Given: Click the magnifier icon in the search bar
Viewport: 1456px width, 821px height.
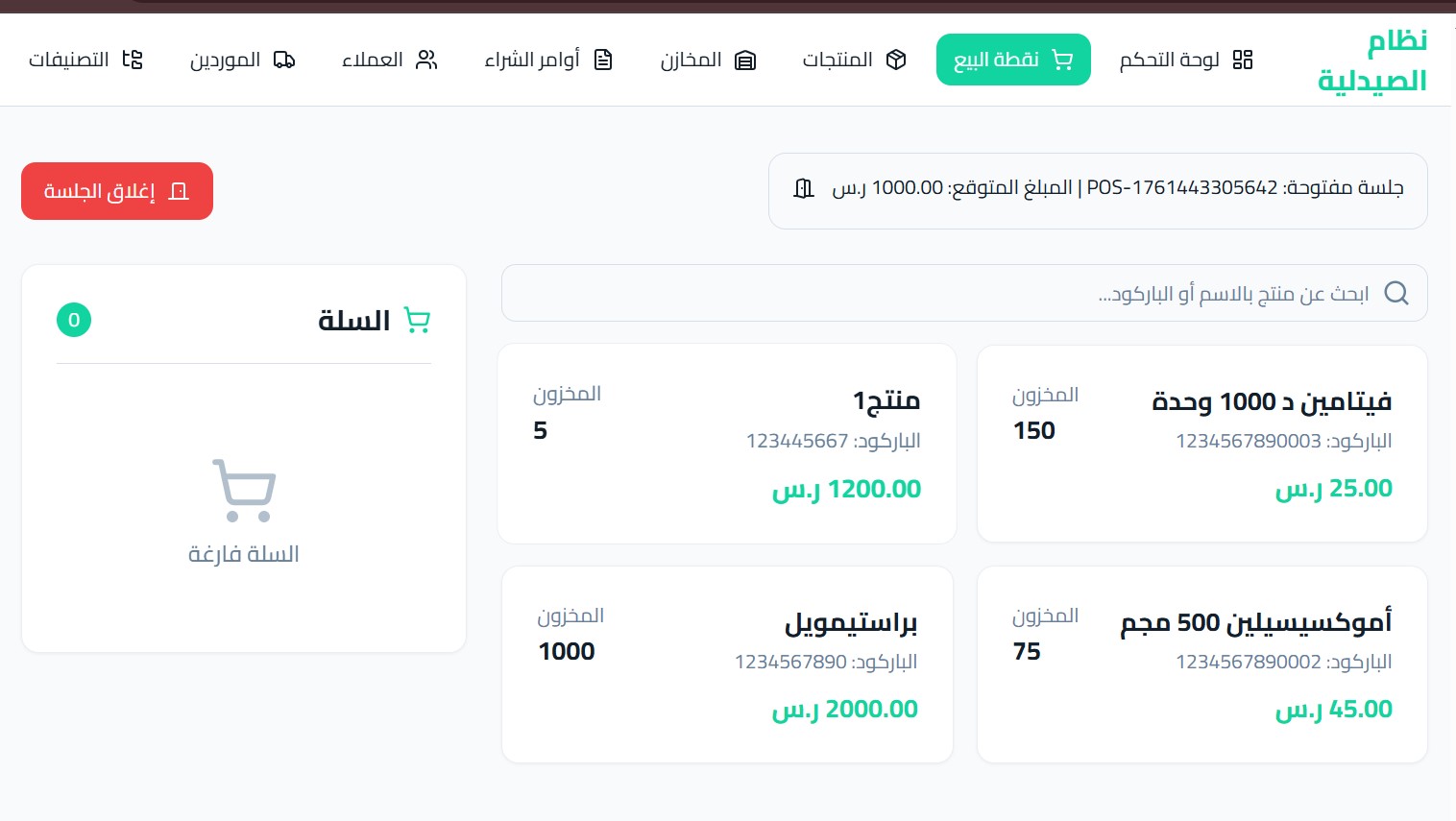Looking at the screenshot, I should 1395,293.
